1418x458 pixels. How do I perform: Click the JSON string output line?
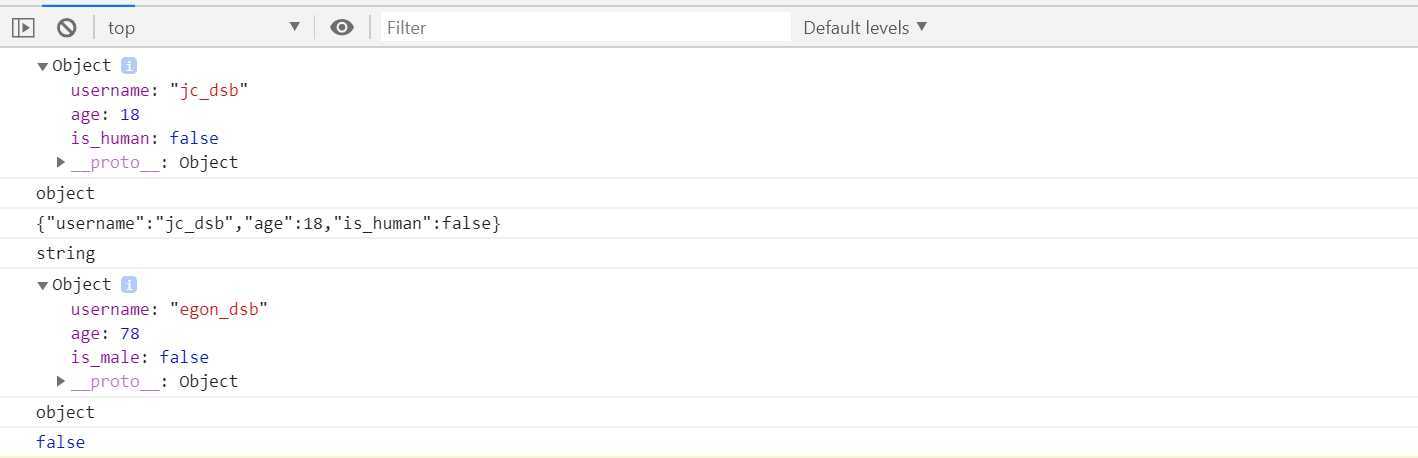pyautogui.click(x=268, y=223)
